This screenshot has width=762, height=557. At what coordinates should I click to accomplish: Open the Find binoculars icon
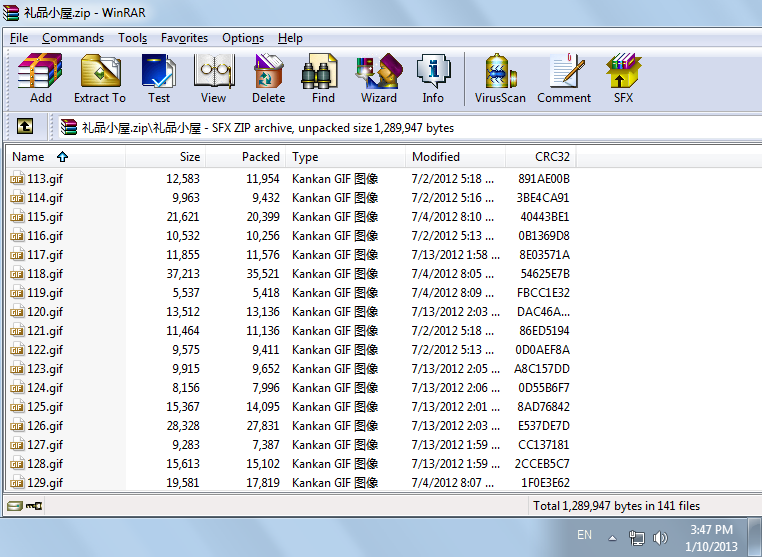click(323, 79)
